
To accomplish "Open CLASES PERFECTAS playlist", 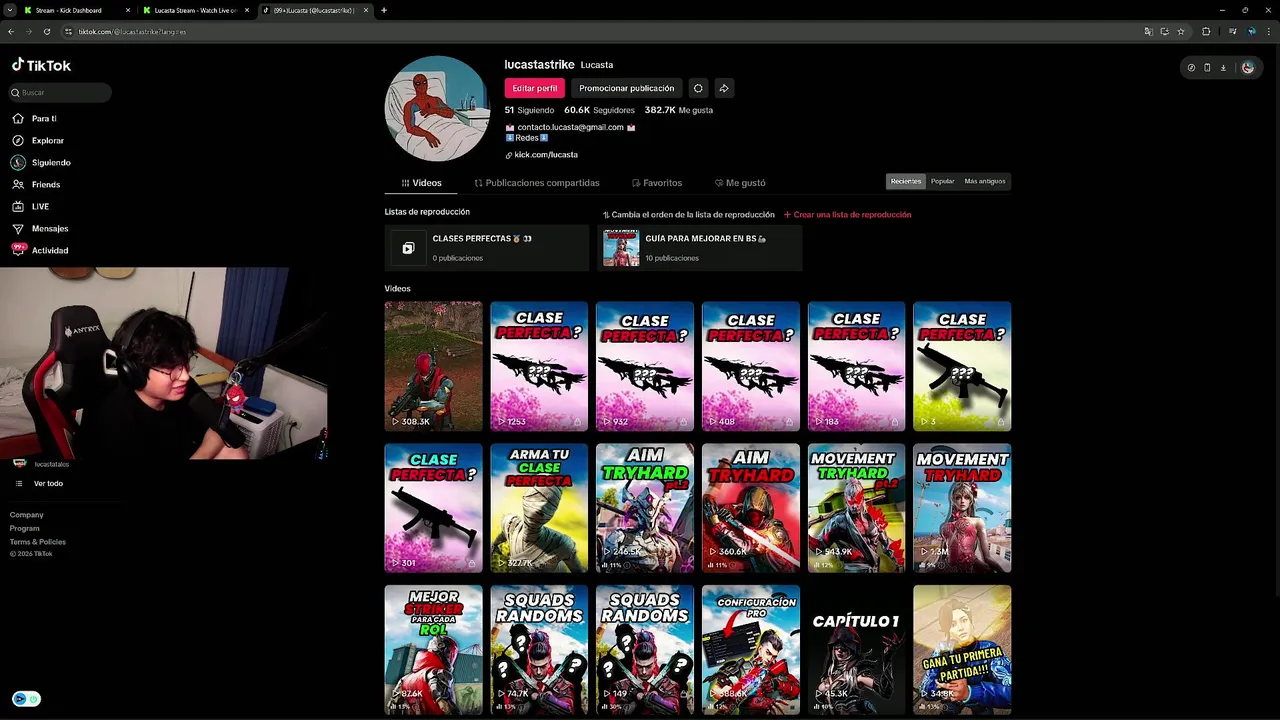I will point(487,248).
